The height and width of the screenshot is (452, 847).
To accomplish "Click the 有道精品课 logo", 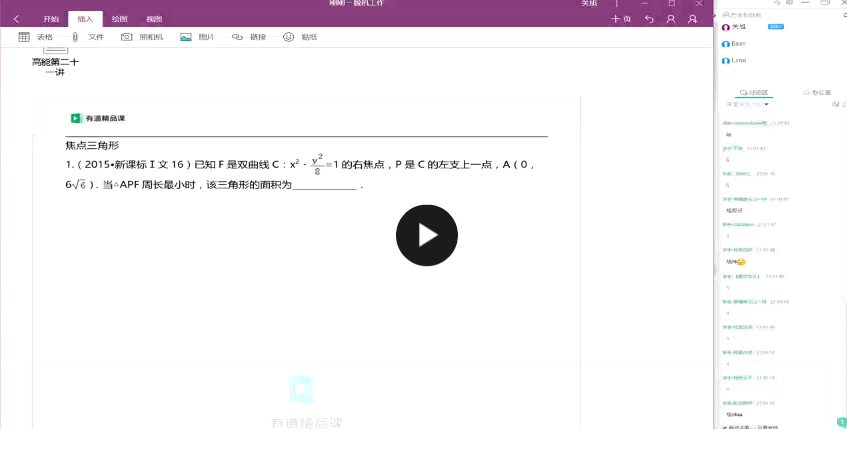I will [x=98, y=118].
